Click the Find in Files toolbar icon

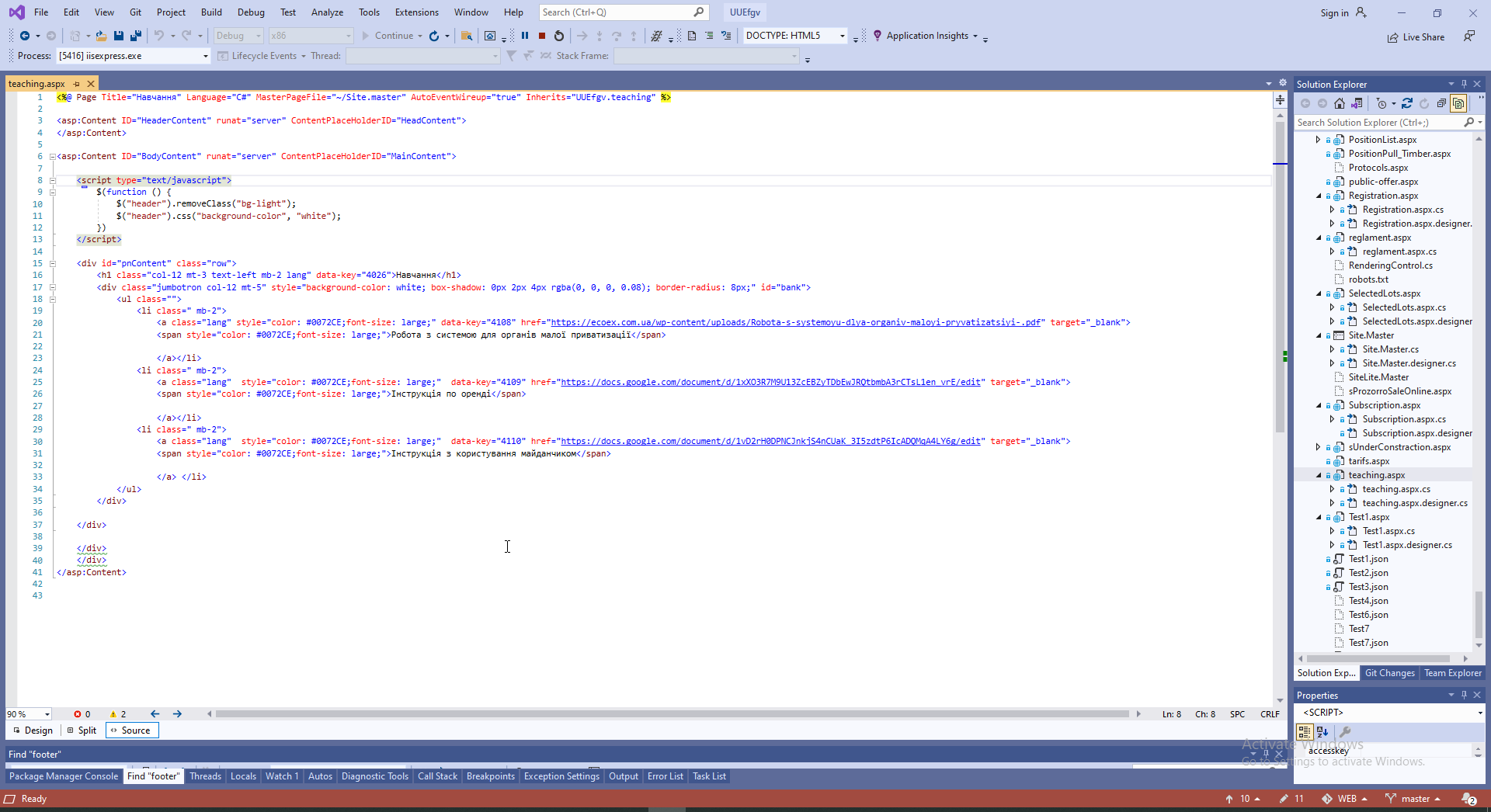[x=467, y=36]
